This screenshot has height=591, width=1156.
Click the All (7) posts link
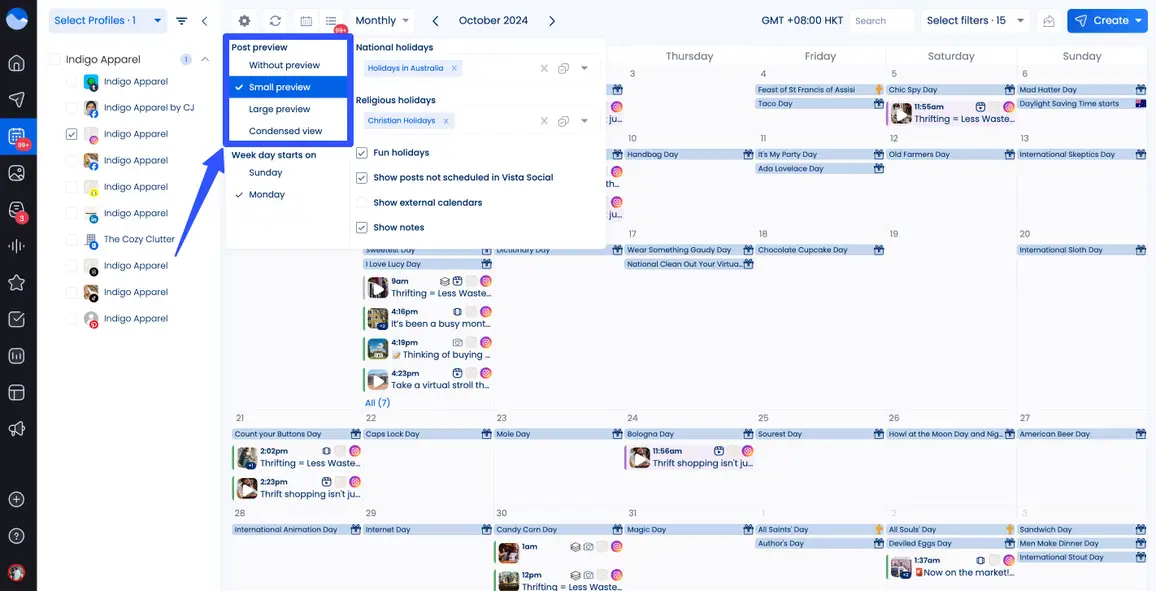coord(377,403)
